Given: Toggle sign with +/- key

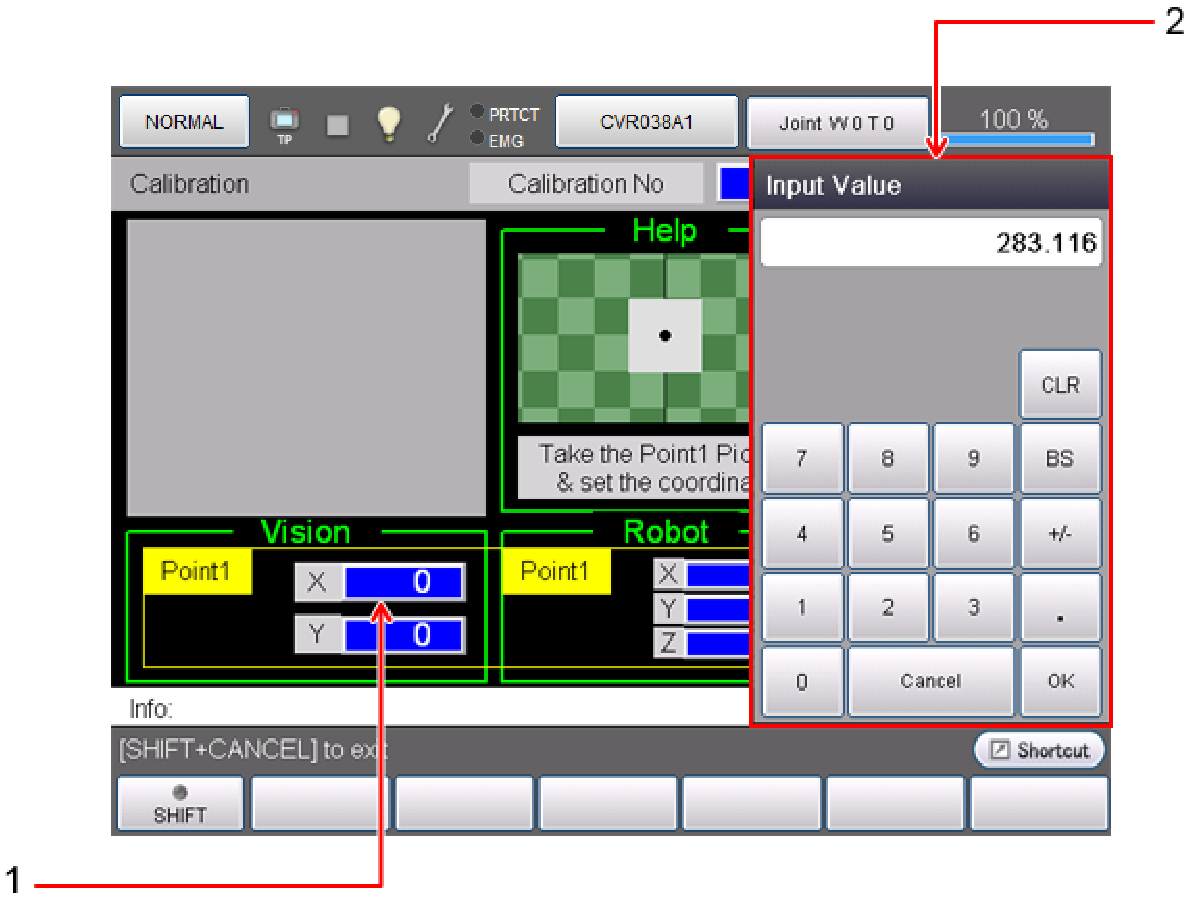Looking at the screenshot, I should (x=1060, y=533).
